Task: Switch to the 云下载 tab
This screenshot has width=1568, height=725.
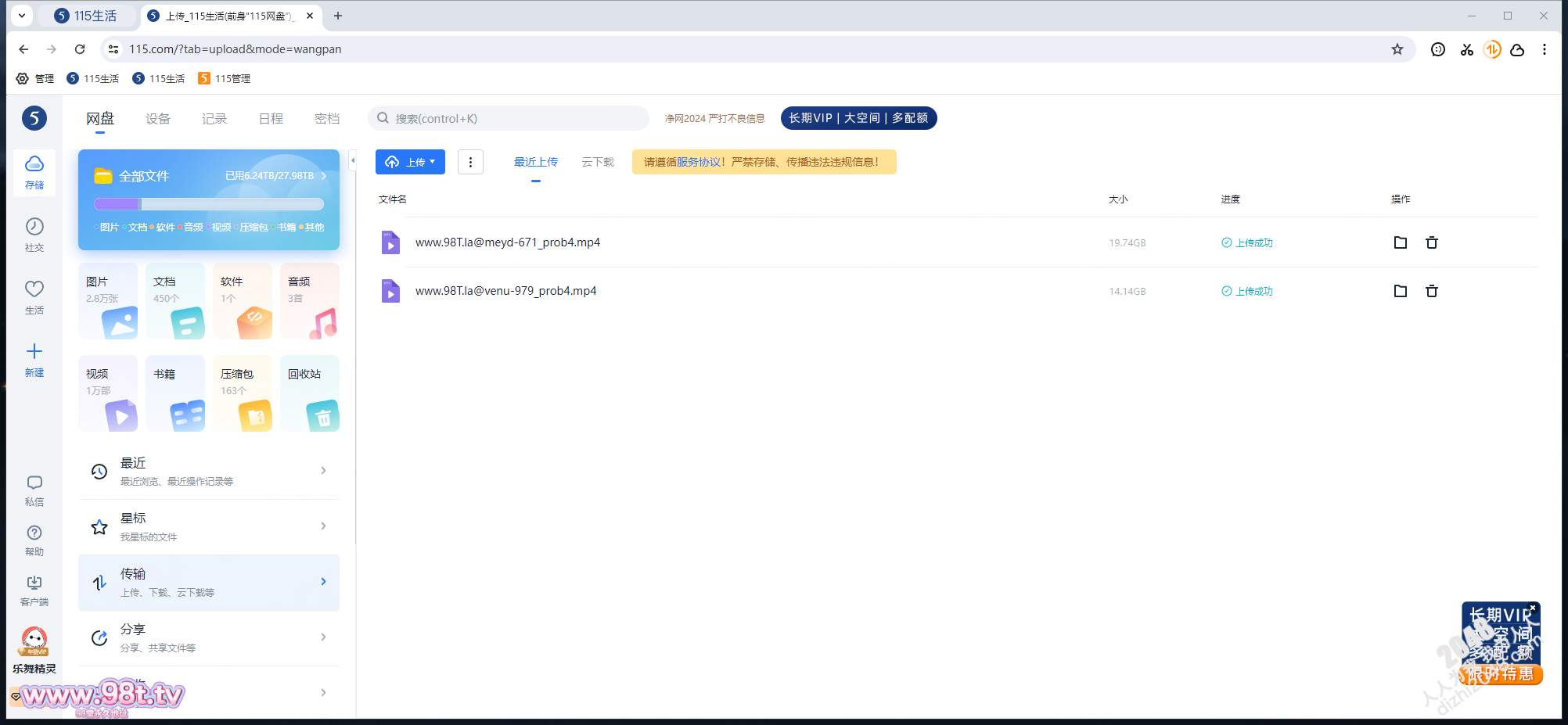Action: point(598,162)
